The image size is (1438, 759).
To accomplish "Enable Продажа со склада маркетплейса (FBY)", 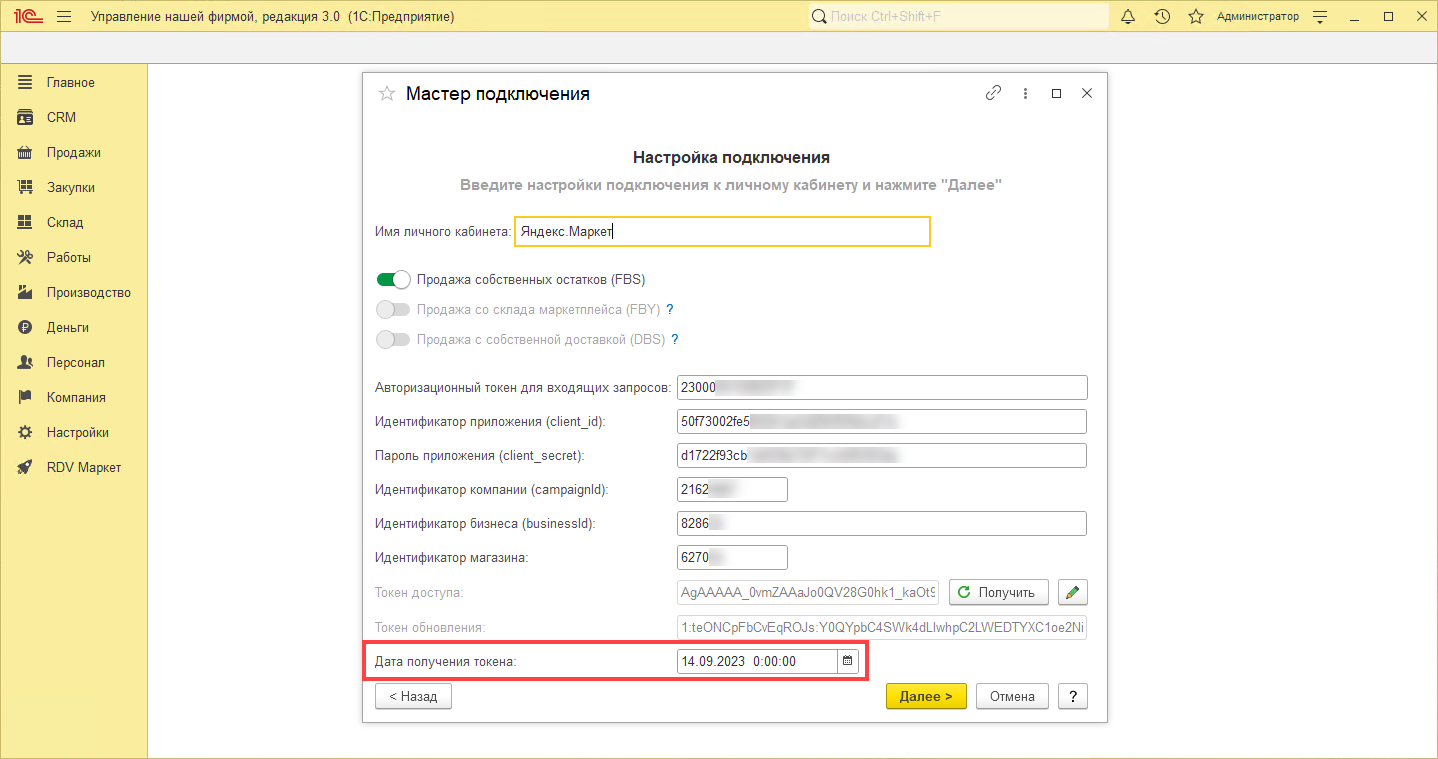I will 393,310.
